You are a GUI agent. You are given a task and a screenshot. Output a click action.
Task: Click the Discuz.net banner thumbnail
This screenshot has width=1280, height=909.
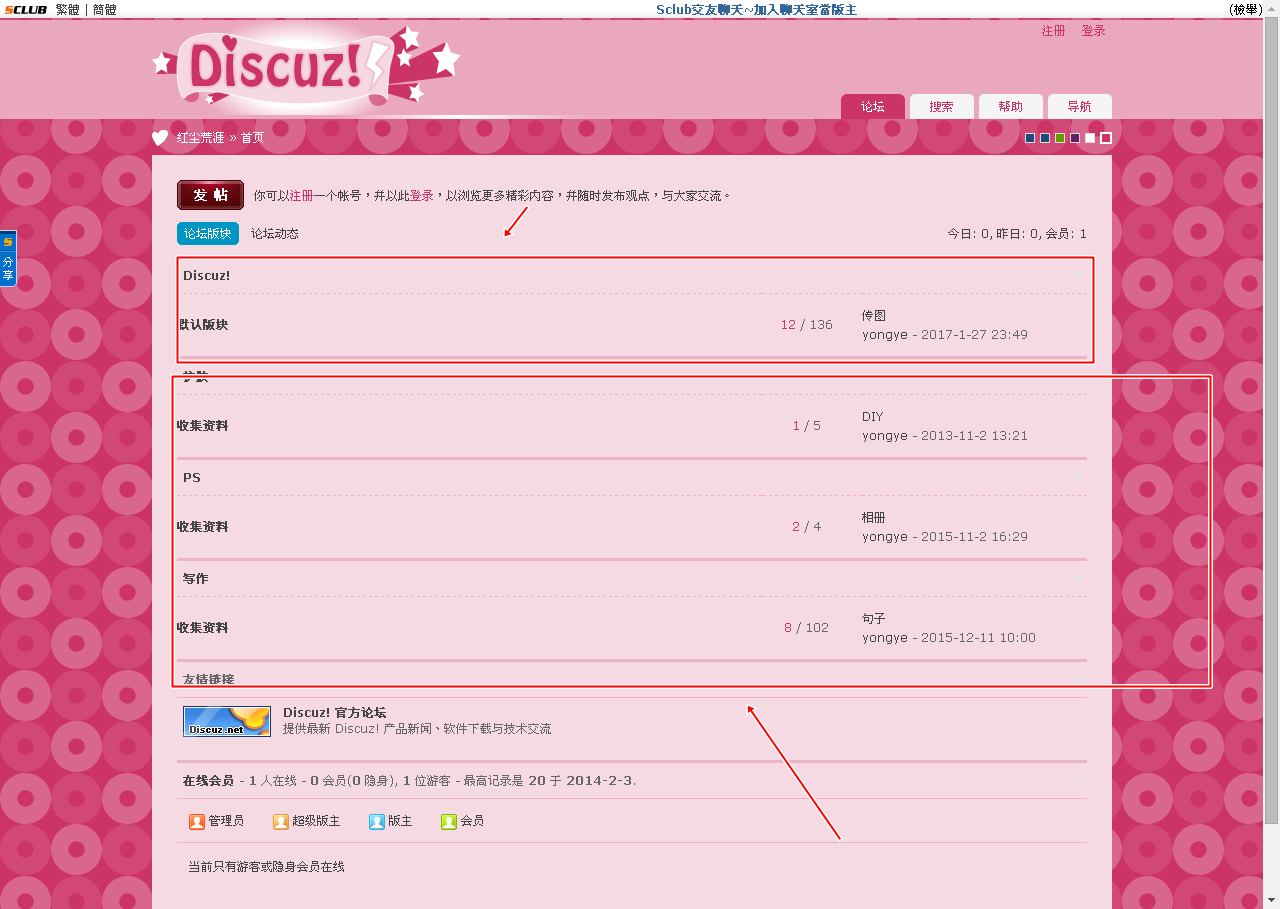coord(227,721)
